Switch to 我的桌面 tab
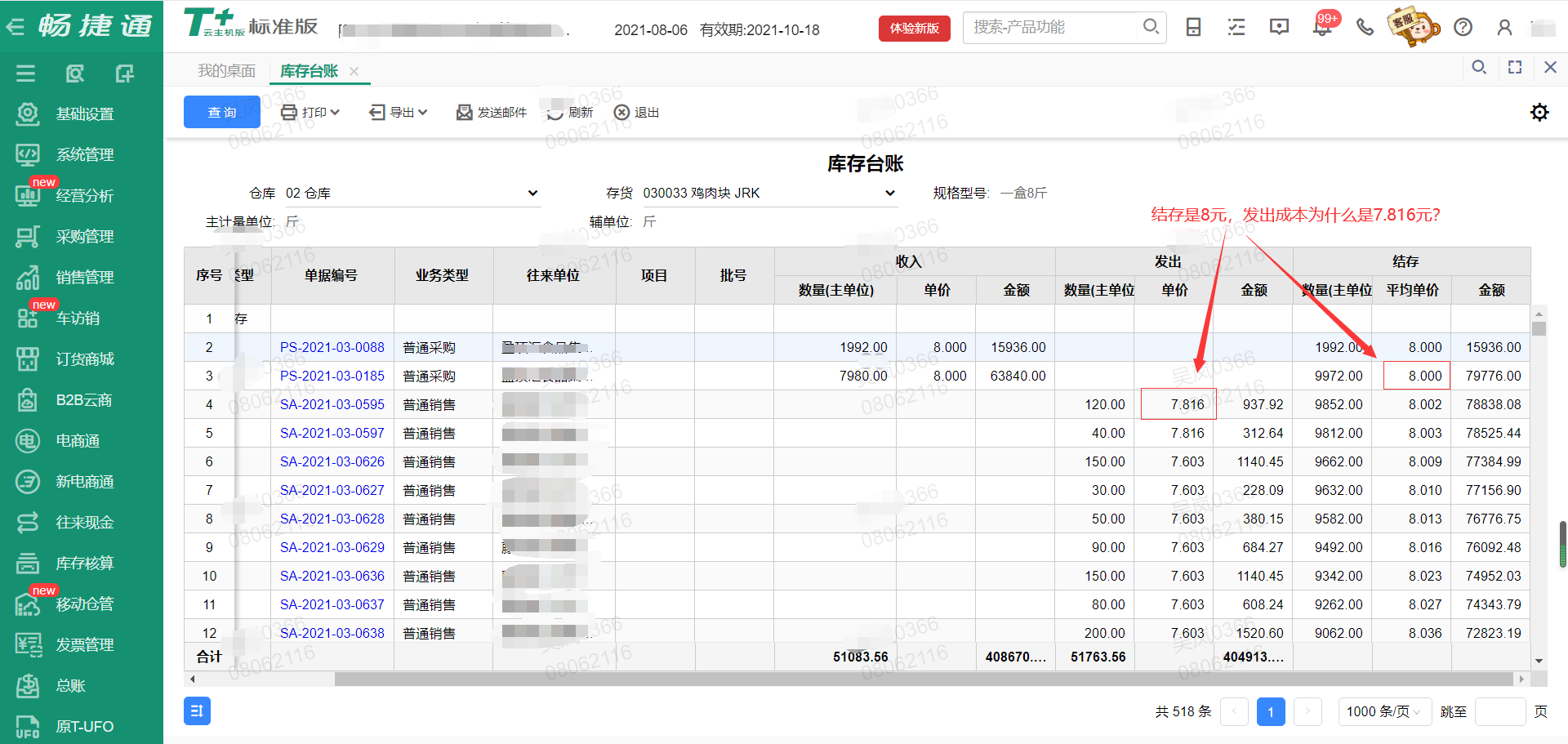The image size is (1568, 744). (226, 71)
